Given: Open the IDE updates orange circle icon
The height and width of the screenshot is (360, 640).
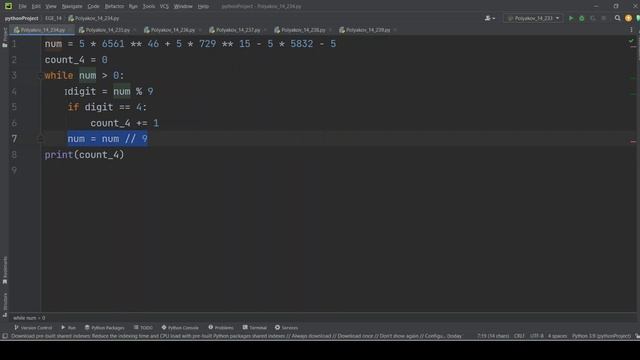Looking at the screenshot, I should [628, 18].
